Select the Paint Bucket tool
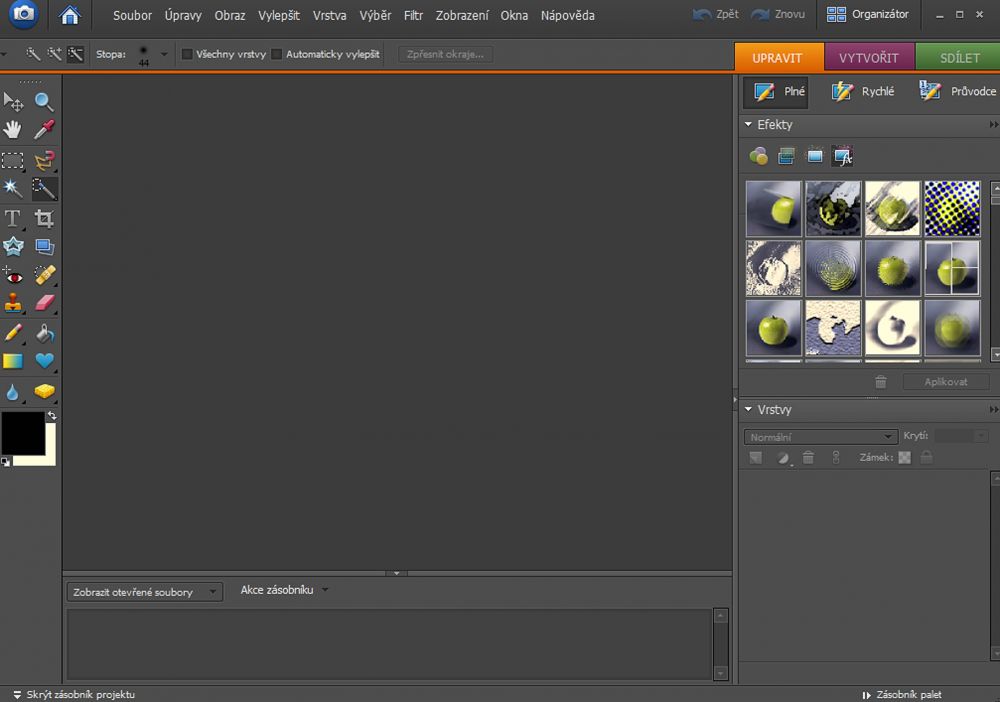This screenshot has width=1000, height=702. pos(44,332)
